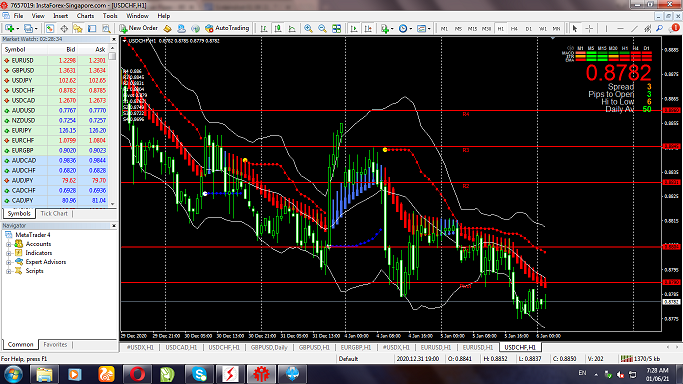Open Opera from the taskbar

click(x=137, y=374)
